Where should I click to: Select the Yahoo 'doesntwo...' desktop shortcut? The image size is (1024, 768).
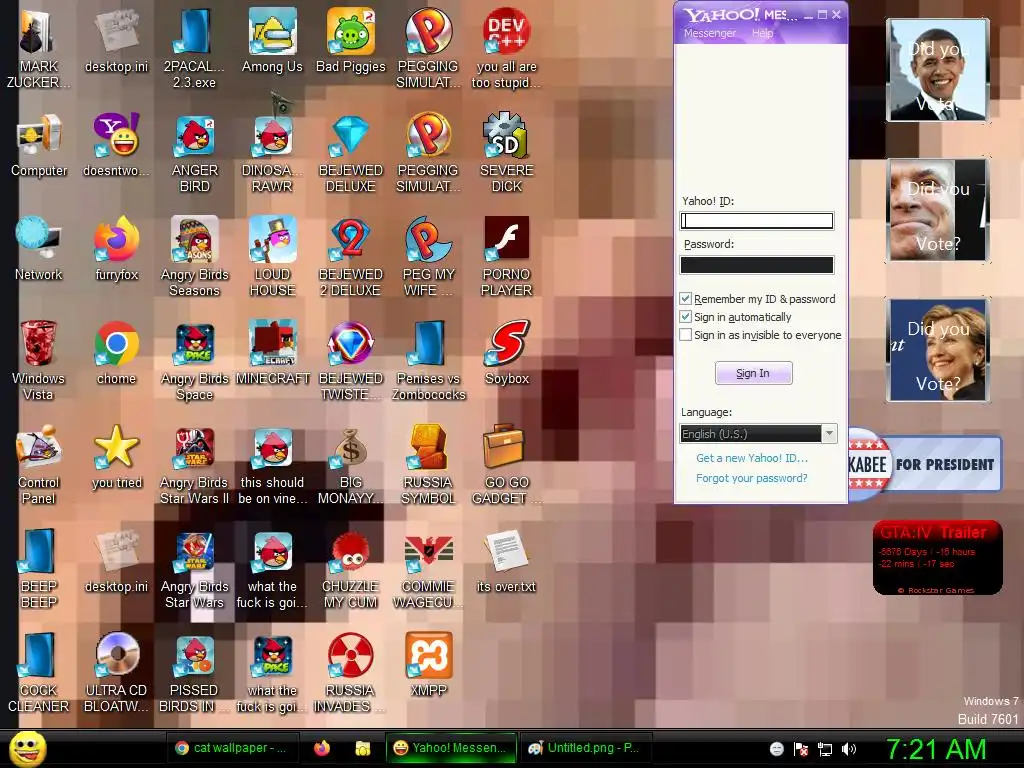(116, 145)
